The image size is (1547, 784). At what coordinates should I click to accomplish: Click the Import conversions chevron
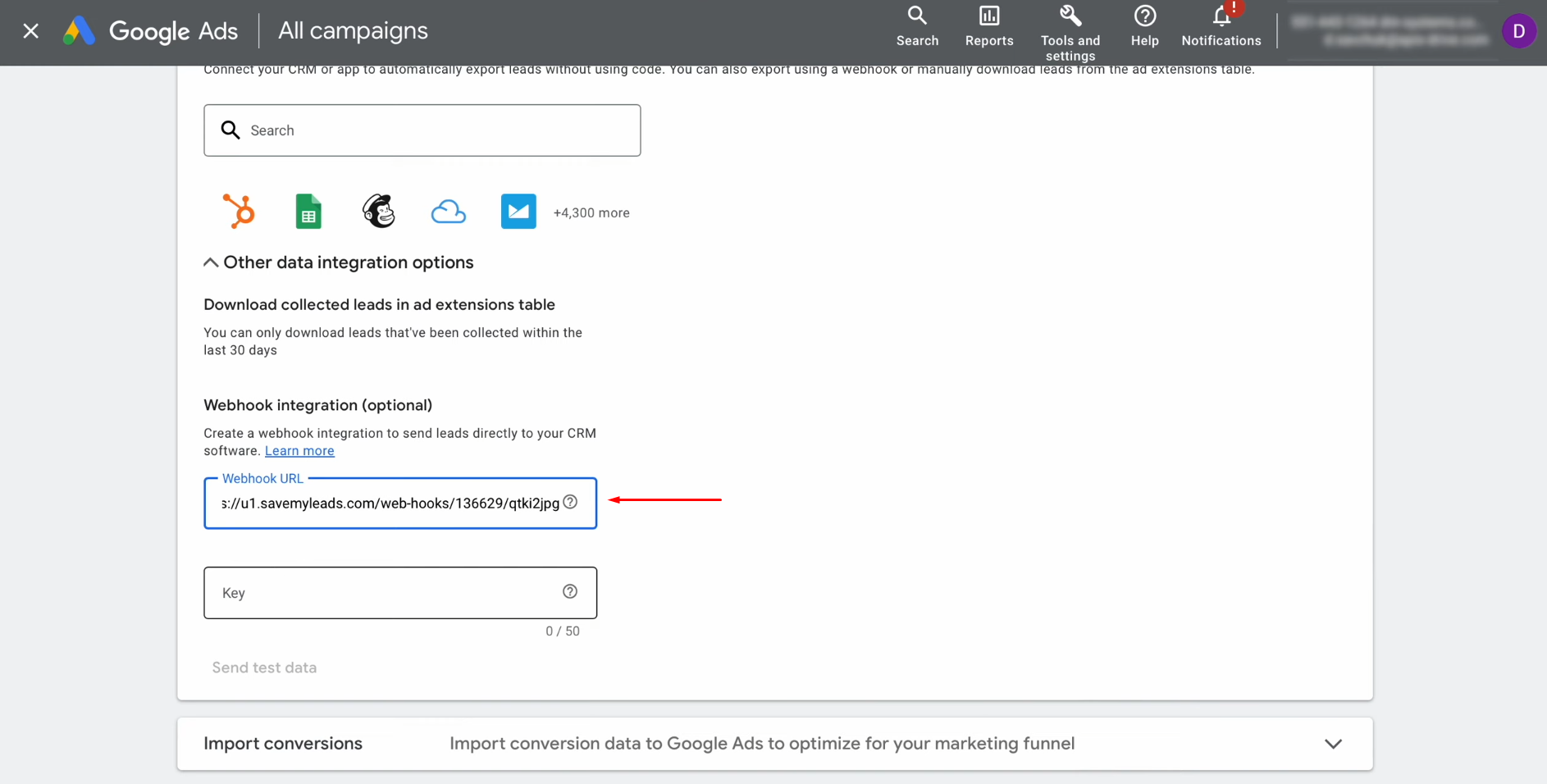tap(1333, 744)
